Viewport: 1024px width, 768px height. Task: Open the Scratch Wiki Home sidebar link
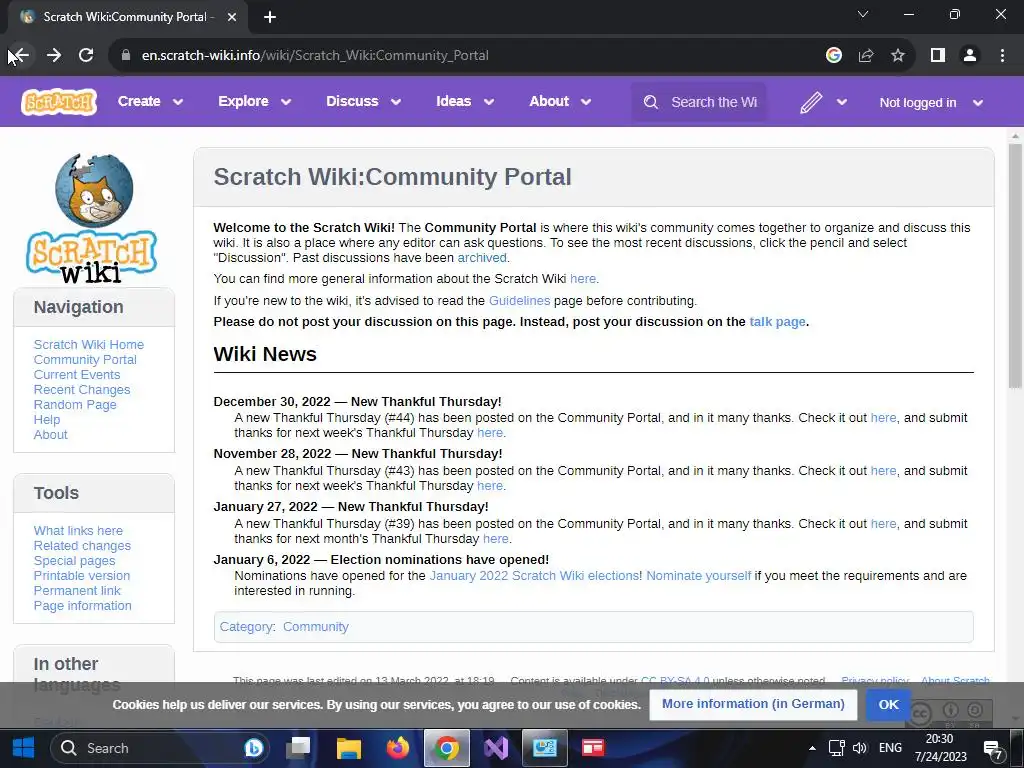point(89,344)
